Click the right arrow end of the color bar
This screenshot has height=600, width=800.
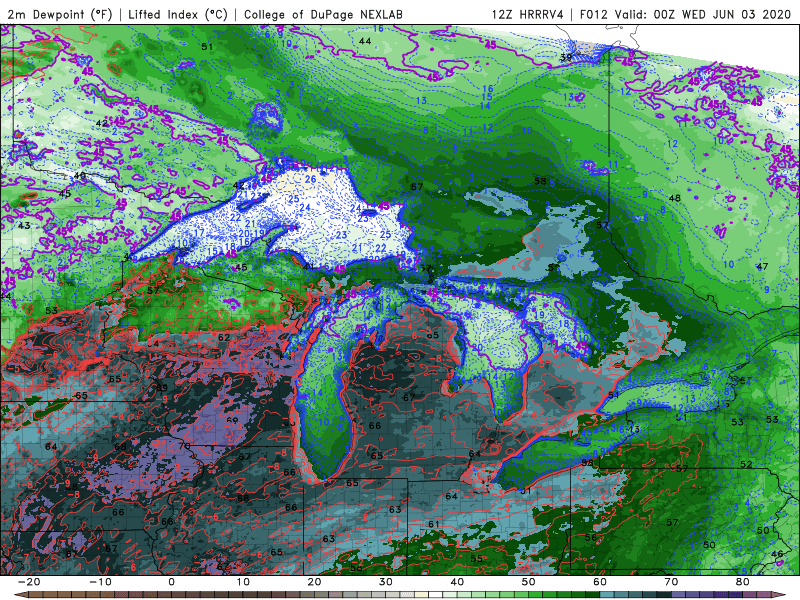(781, 595)
